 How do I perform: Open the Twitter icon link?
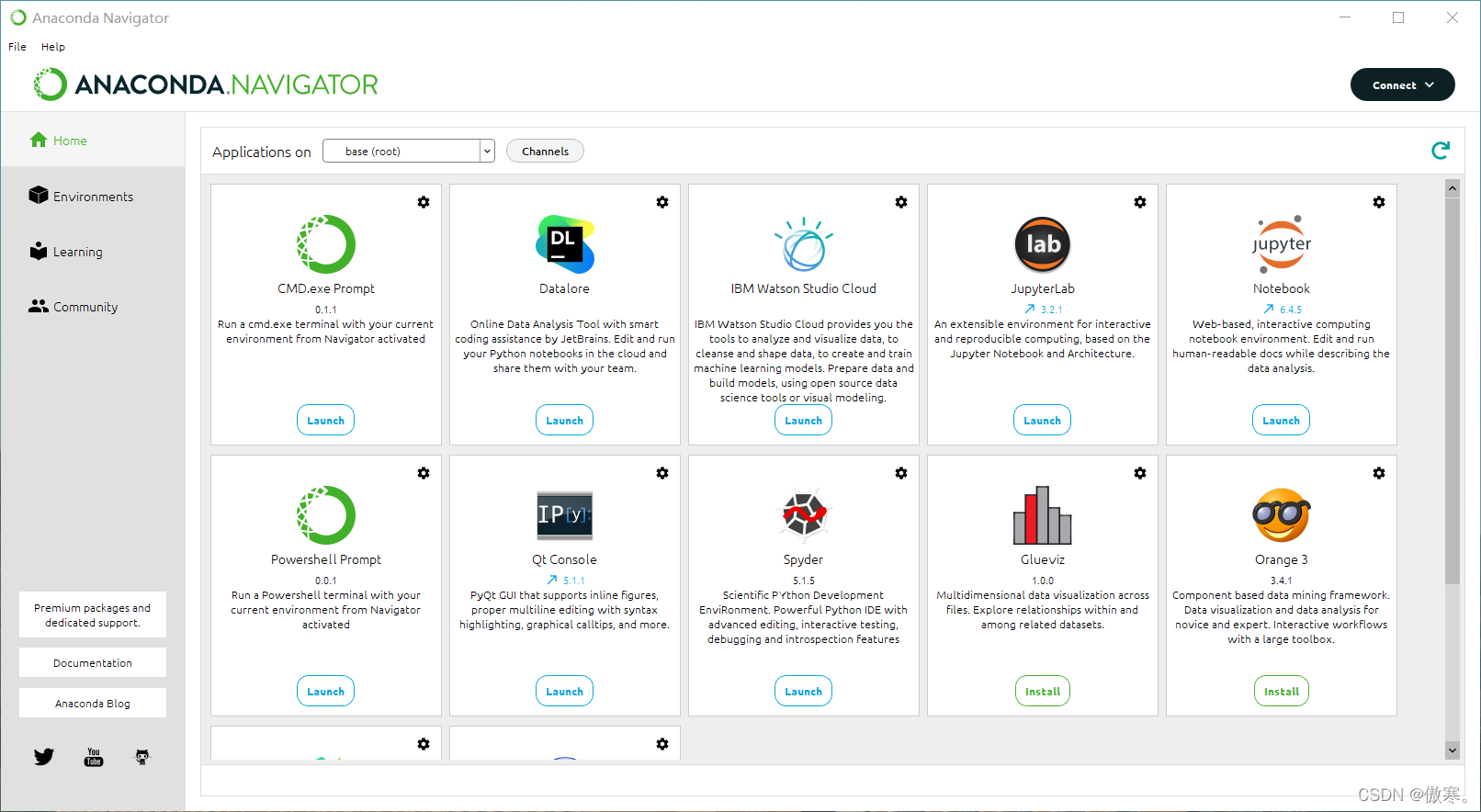tap(44, 757)
